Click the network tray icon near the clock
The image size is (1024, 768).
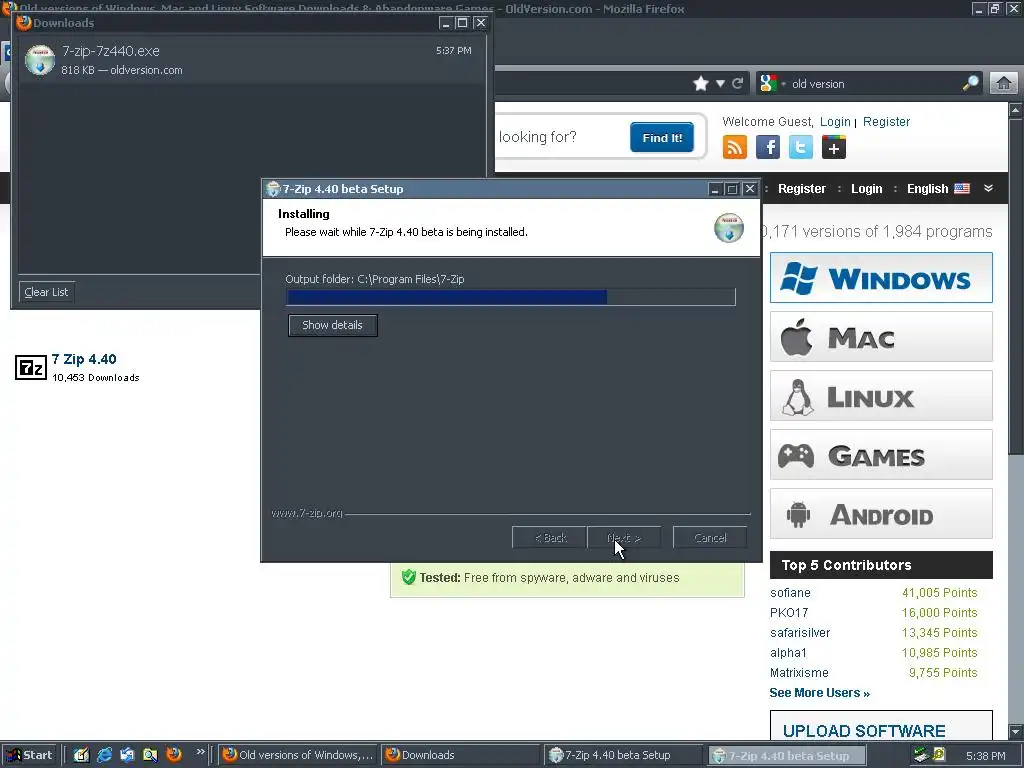921,755
